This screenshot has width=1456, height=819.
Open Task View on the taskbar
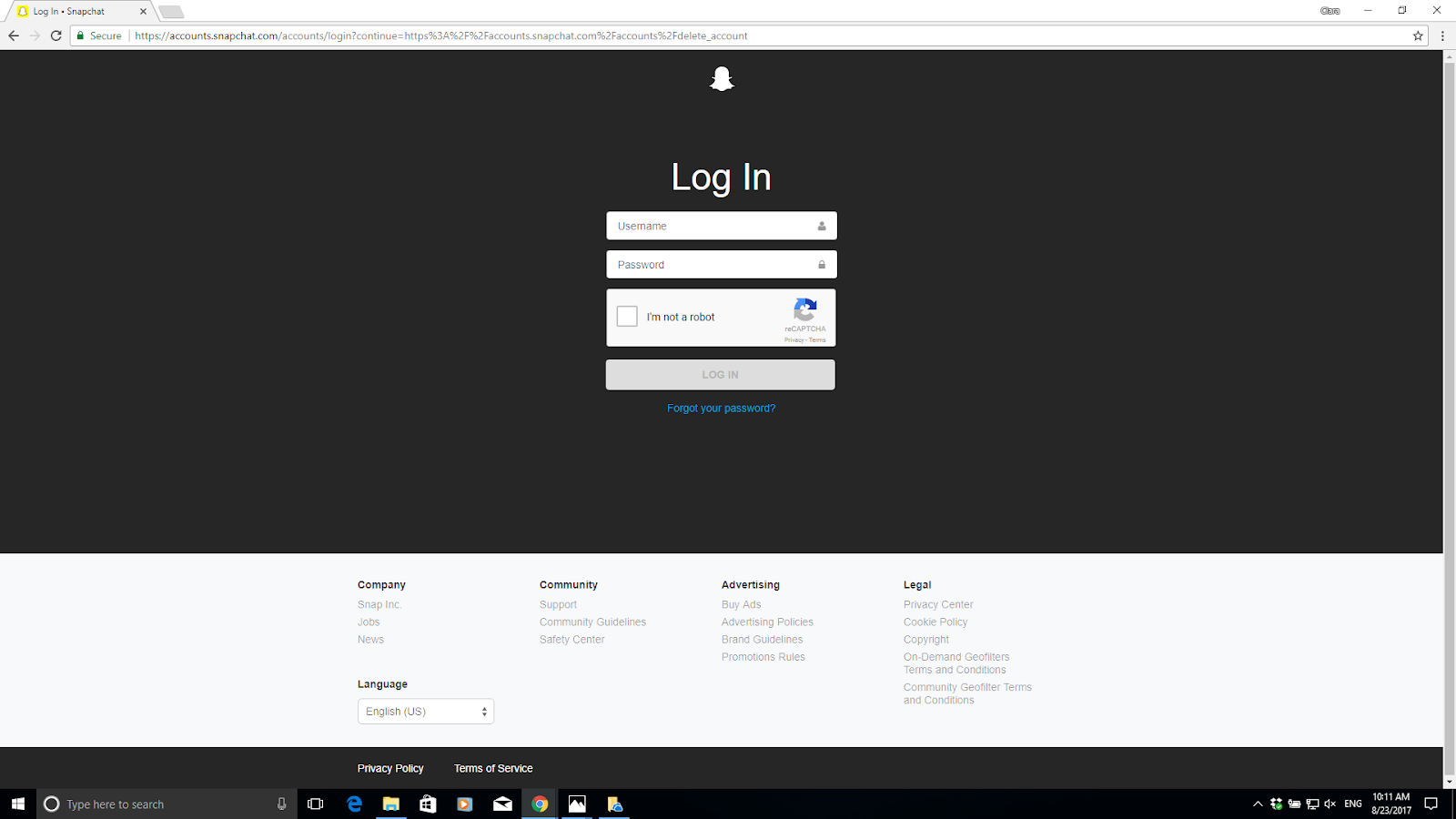coord(316,804)
